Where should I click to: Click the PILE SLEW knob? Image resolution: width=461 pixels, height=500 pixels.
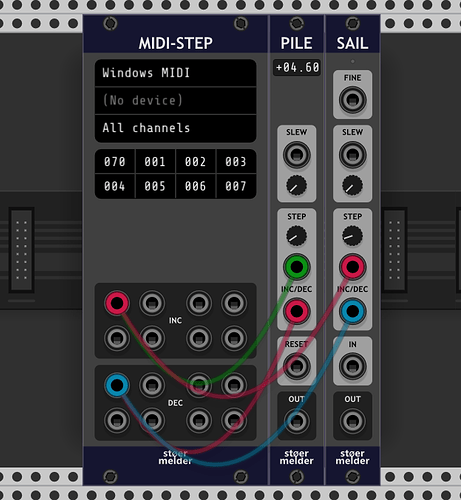pos(296,185)
